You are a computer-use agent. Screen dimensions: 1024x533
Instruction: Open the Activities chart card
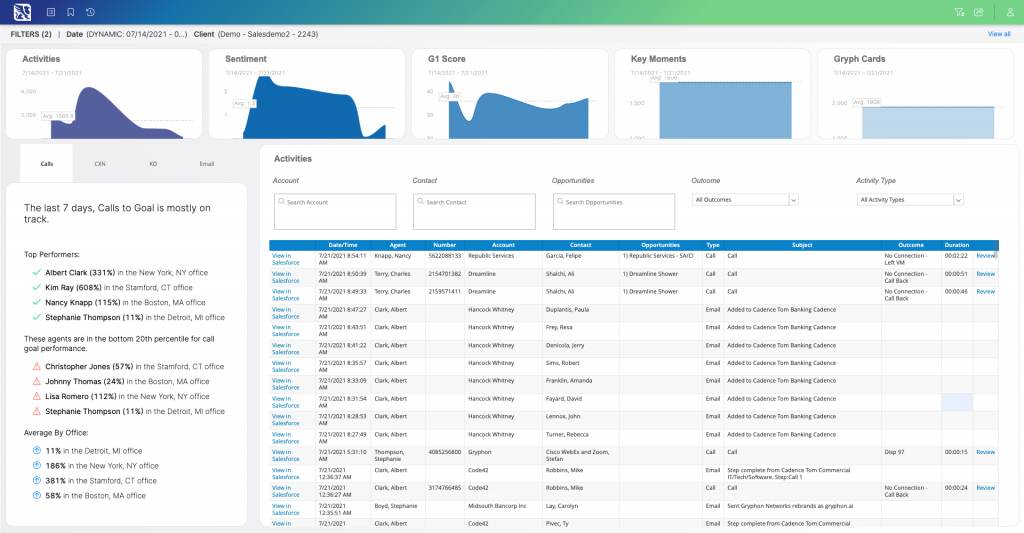point(104,94)
